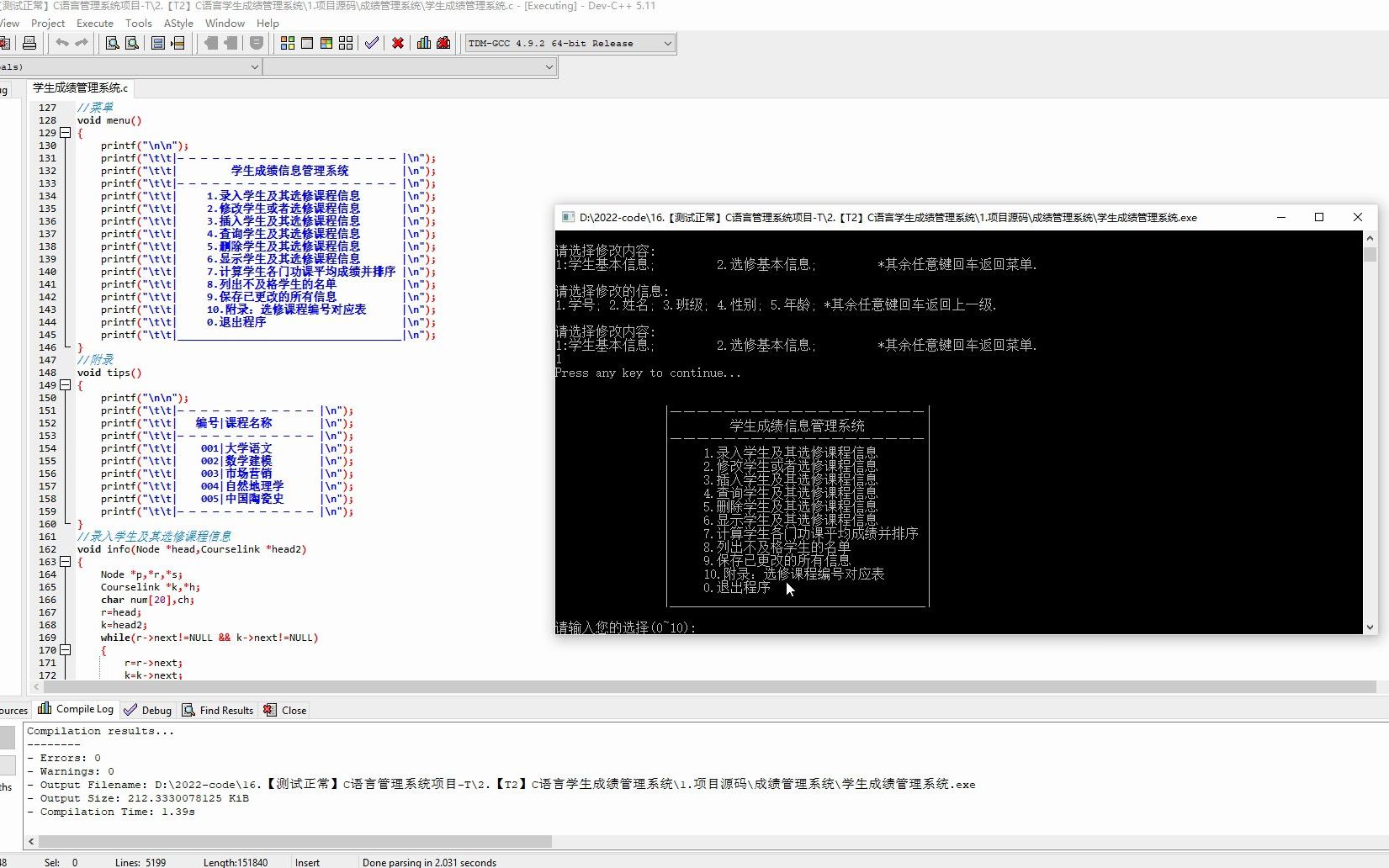The width and height of the screenshot is (1389, 868).
Task: Click console scrollbar down arrow
Action: [x=1370, y=627]
